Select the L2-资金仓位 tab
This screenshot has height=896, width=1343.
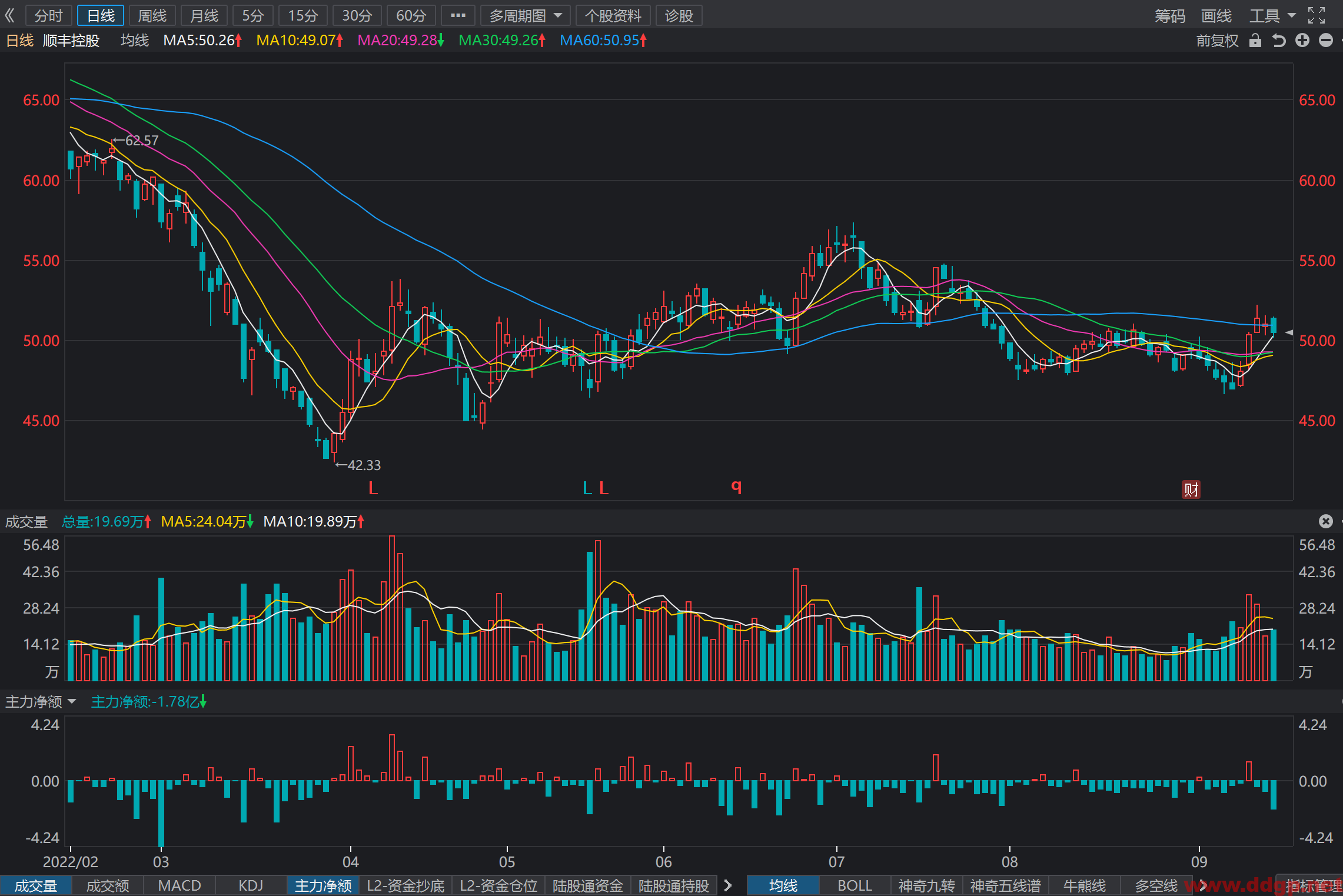498,885
